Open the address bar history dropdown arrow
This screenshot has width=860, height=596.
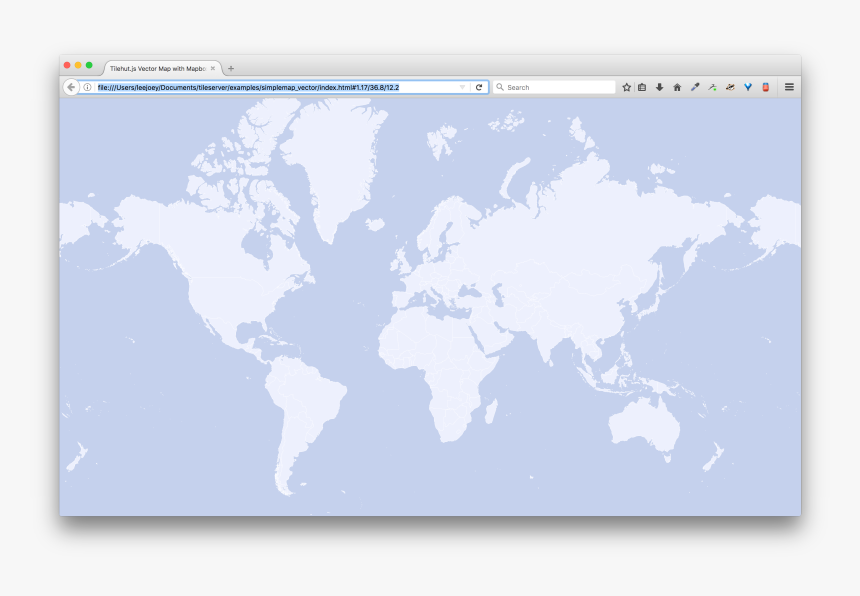point(462,87)
